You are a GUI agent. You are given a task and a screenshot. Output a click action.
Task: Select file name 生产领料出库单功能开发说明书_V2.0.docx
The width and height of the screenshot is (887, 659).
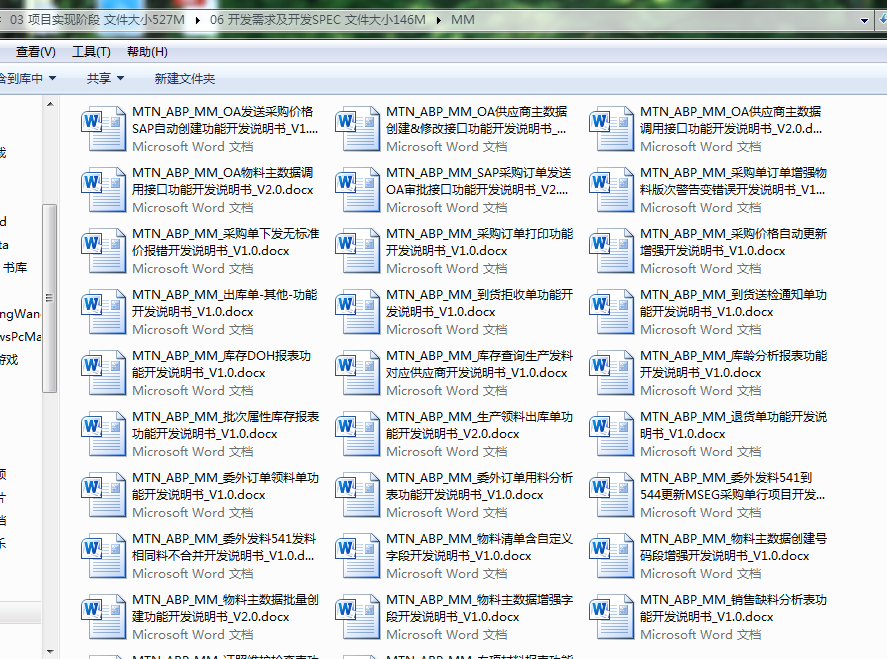479,425
